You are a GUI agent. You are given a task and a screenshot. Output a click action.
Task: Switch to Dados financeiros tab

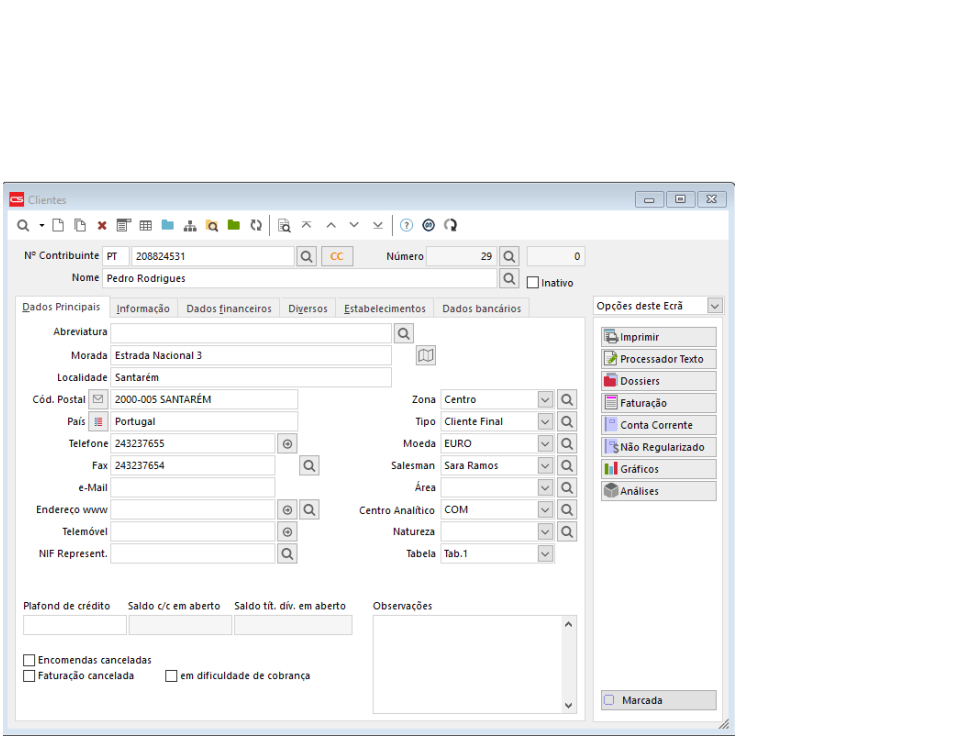pos(228,309)
